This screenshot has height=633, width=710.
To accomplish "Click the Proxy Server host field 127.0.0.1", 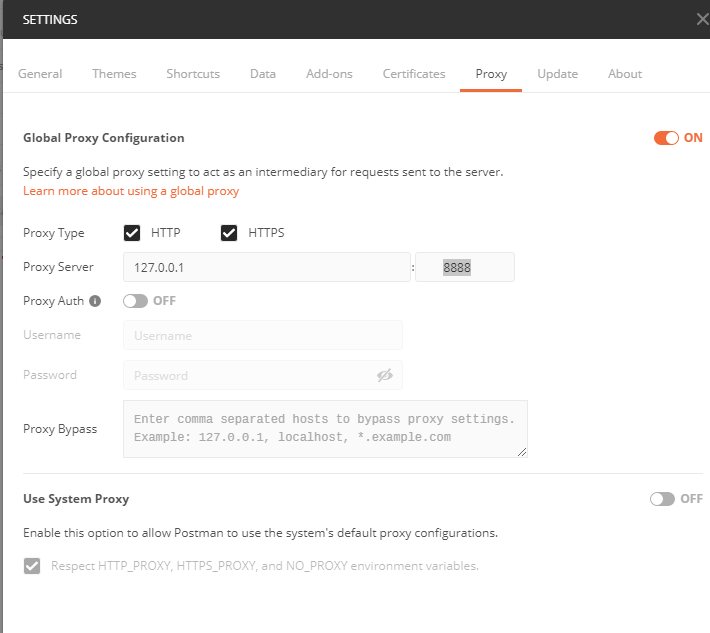I will point(267,268).
